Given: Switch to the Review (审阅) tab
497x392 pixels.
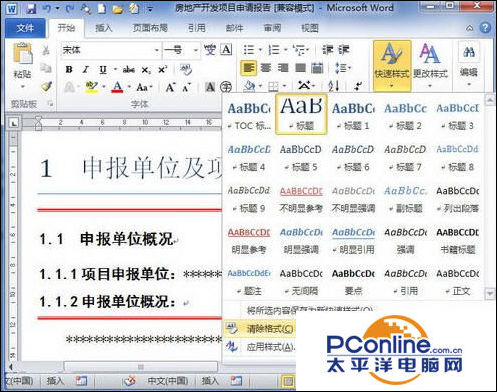Looking at the screenshot, I should point(272,28).
